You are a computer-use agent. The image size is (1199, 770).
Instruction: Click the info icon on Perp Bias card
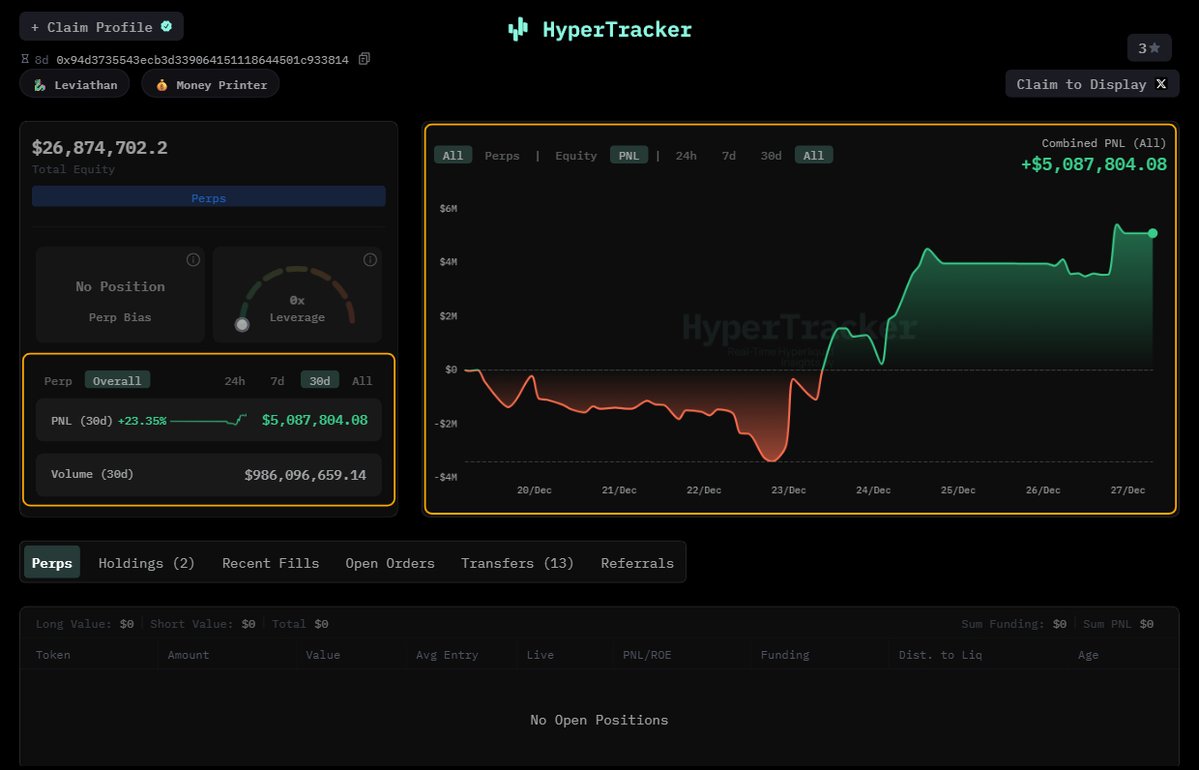[193, 260]
